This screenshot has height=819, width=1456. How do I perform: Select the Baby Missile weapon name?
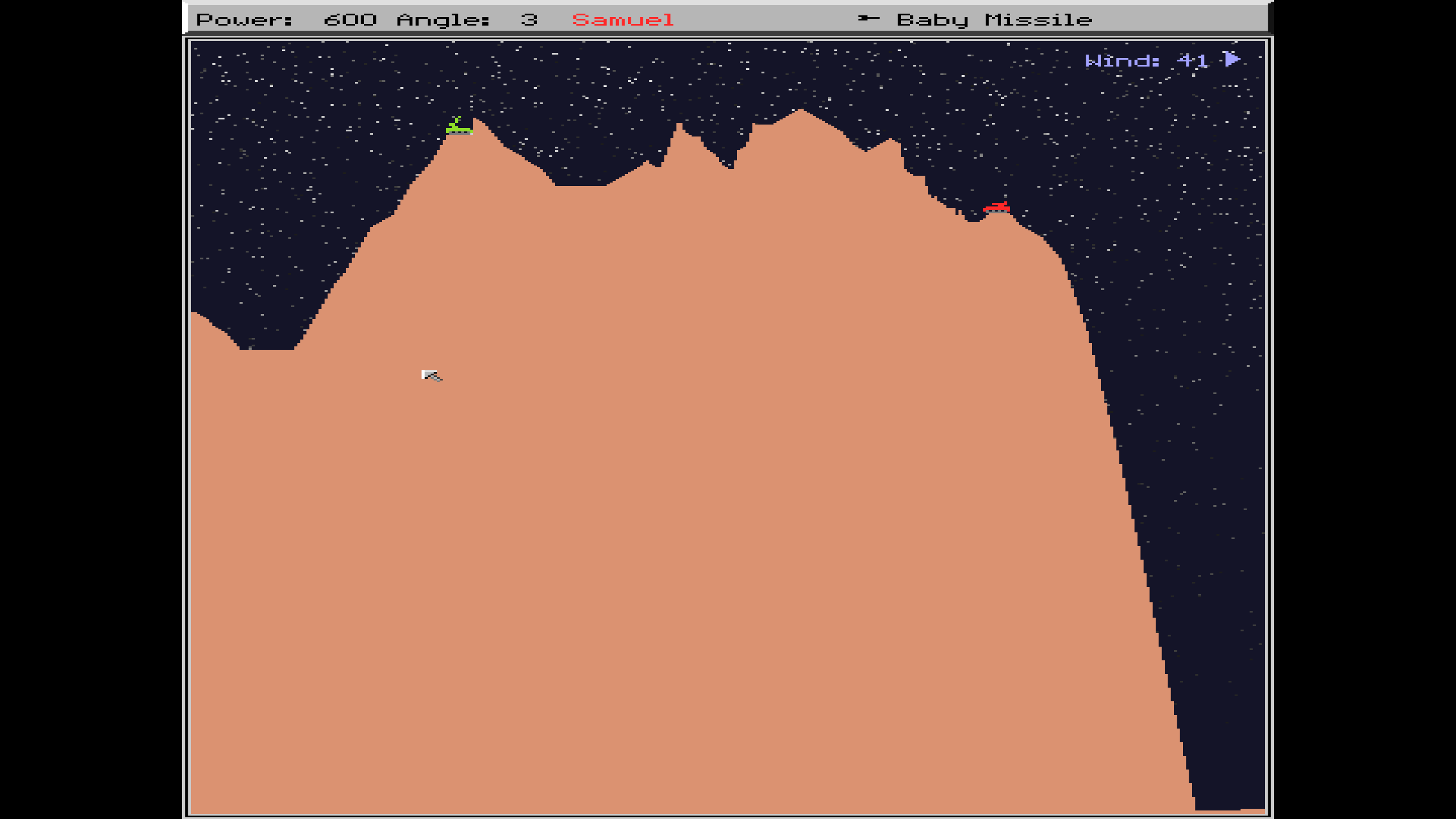pyautogui.click(x=994, y=20)
